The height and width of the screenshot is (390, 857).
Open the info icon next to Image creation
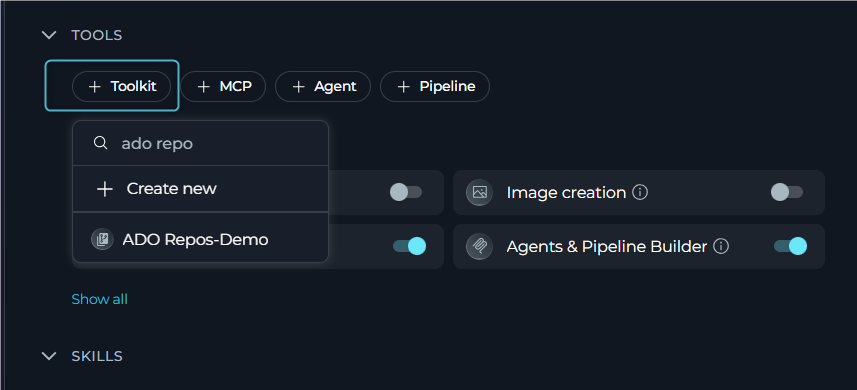(640, 192)
